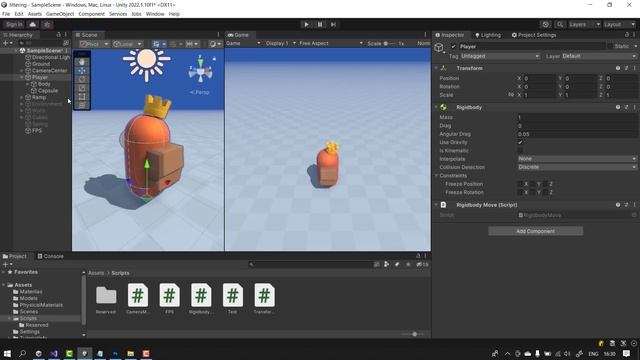Select the Rotate tool in Scene toolbar

click(x=82, y=79)
